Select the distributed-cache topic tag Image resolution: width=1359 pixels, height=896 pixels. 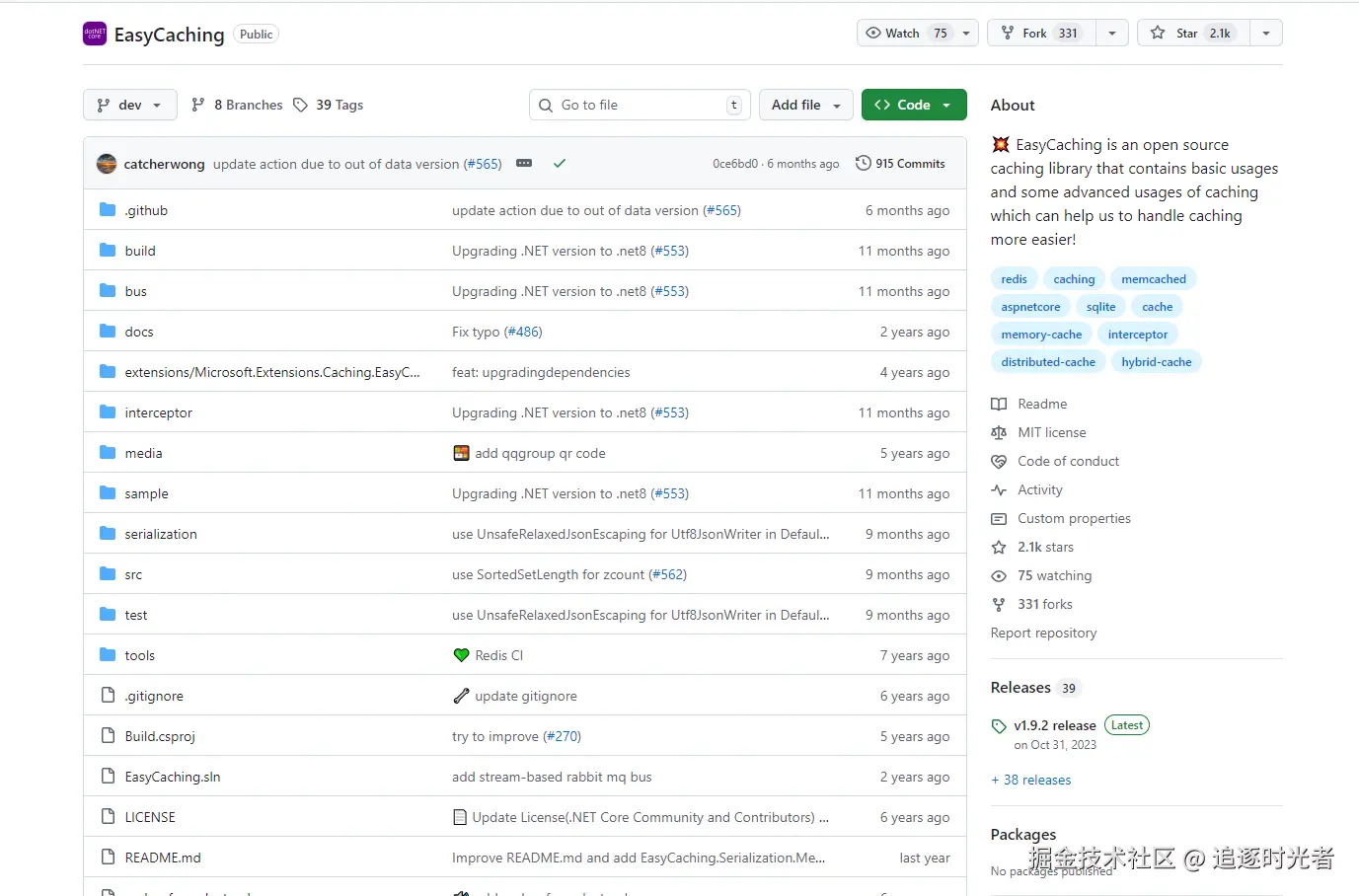click(x=1048, y=362)
